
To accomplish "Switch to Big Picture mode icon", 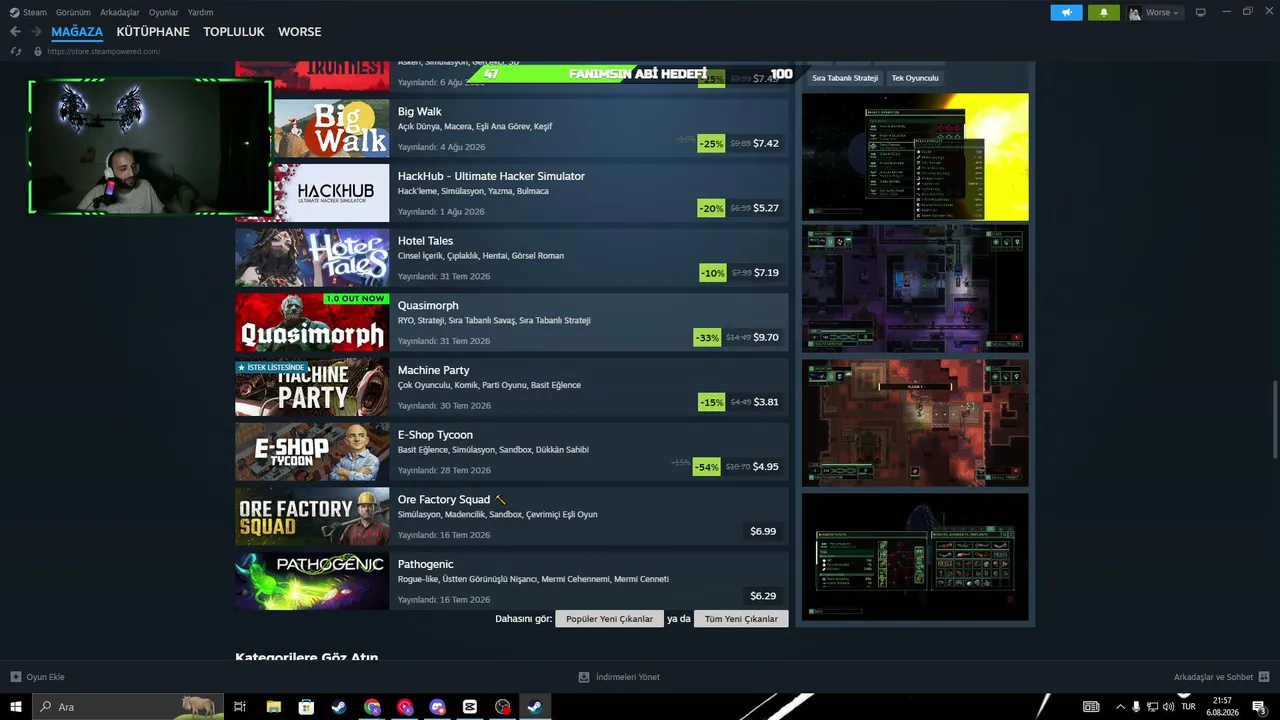I will (x=1200, y=12).
